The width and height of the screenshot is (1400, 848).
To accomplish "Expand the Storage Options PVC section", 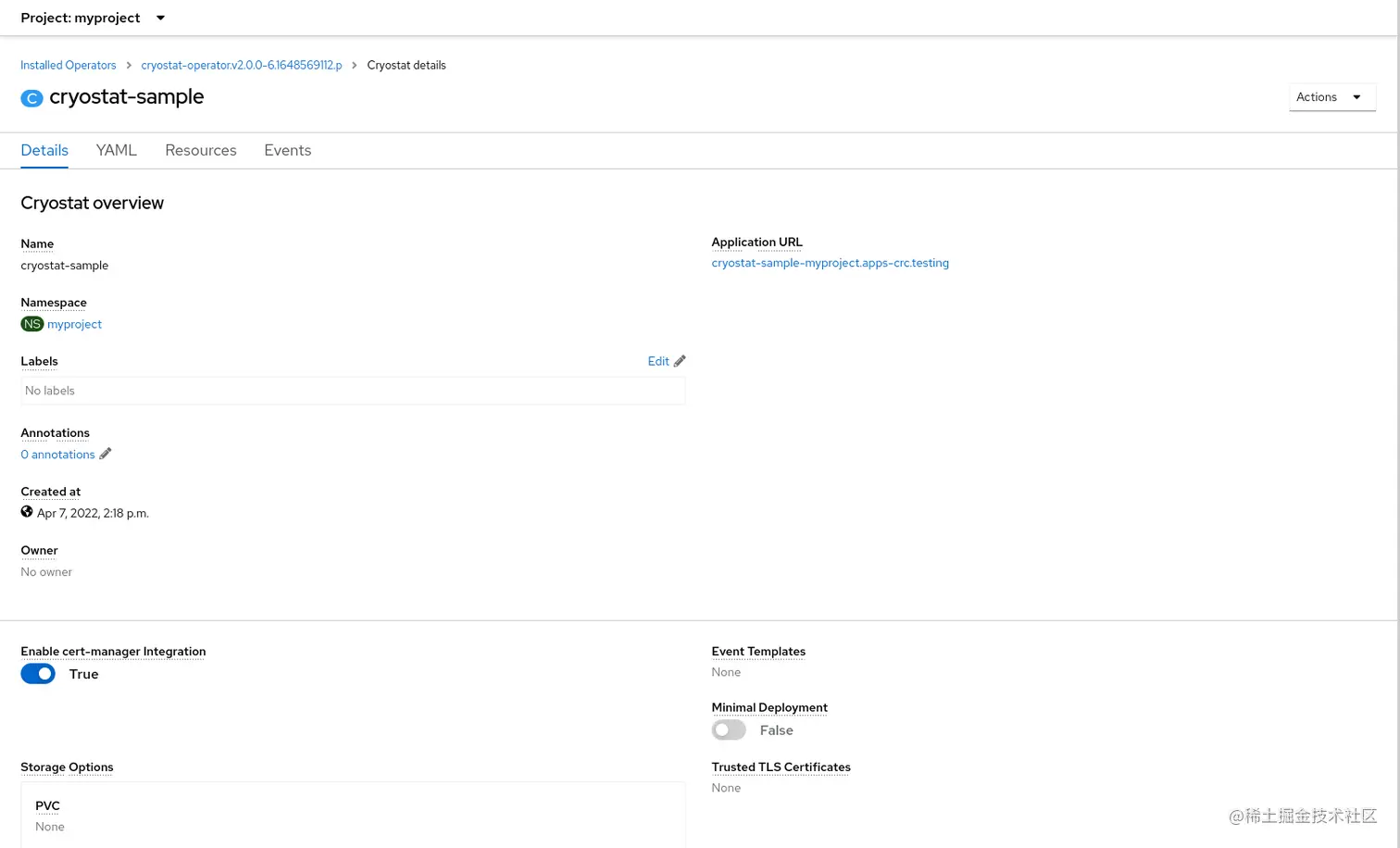I will pyautogui.click(x=47, y=805).
